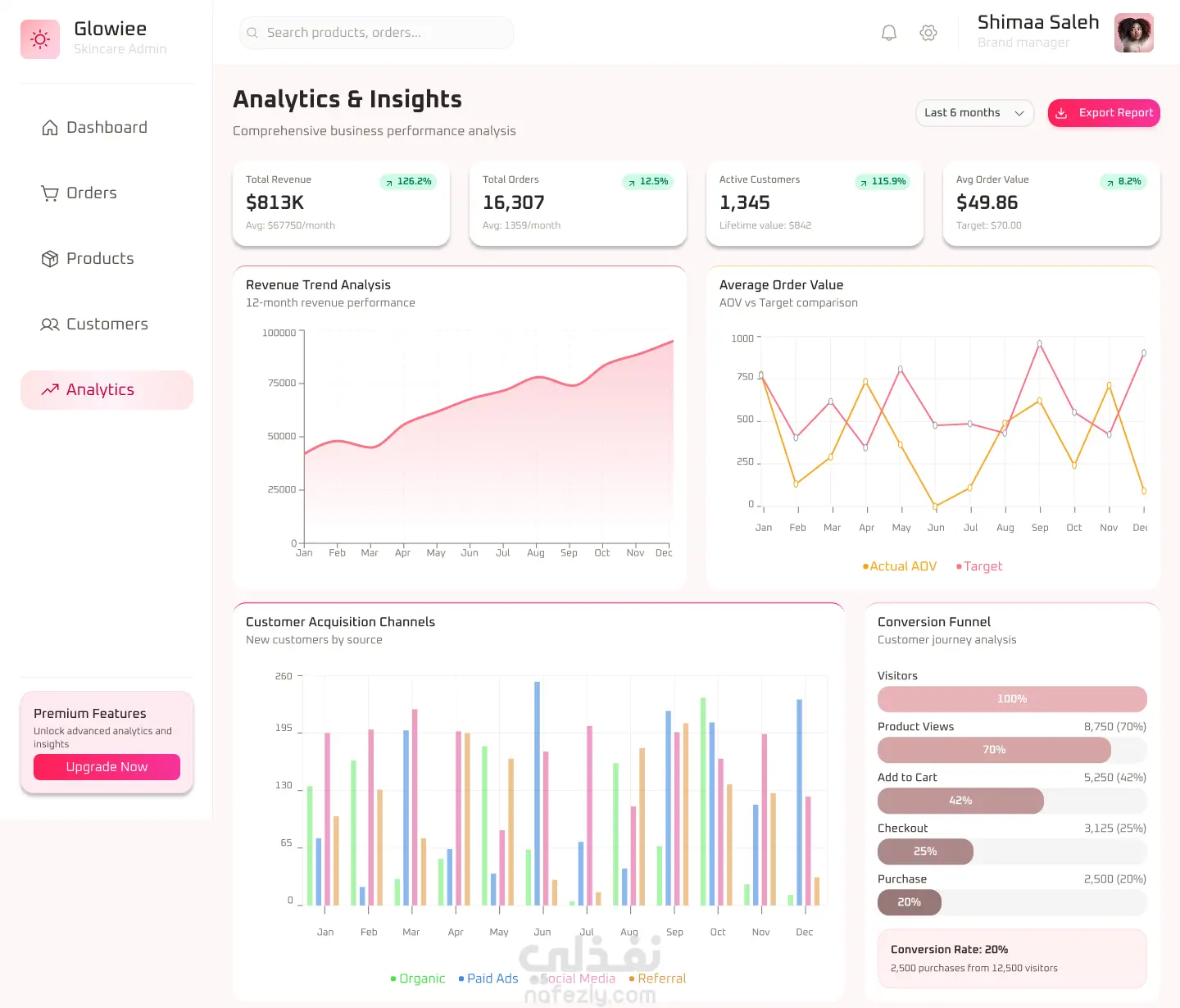Viewport: 1180px width, 1008px height.
Task: Click the Customers people icon
Action: 50,325
